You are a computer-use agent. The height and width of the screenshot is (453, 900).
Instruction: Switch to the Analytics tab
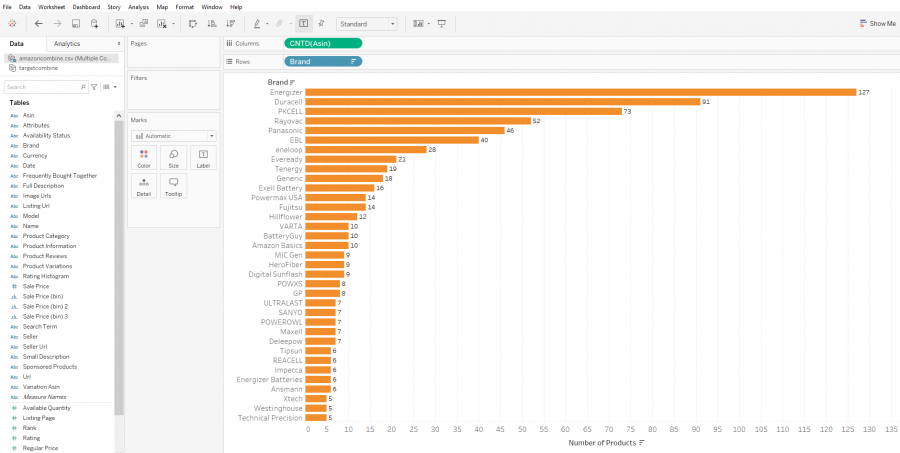click(x=67, y=44)
